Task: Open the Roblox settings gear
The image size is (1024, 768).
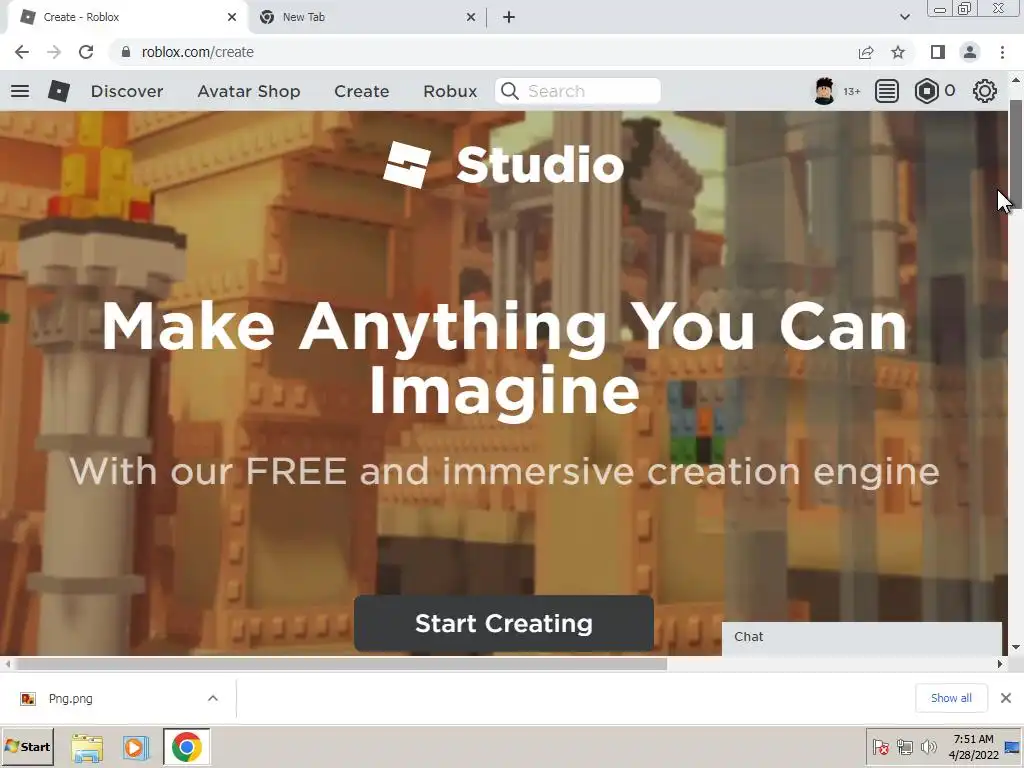Action: point(984,91)
